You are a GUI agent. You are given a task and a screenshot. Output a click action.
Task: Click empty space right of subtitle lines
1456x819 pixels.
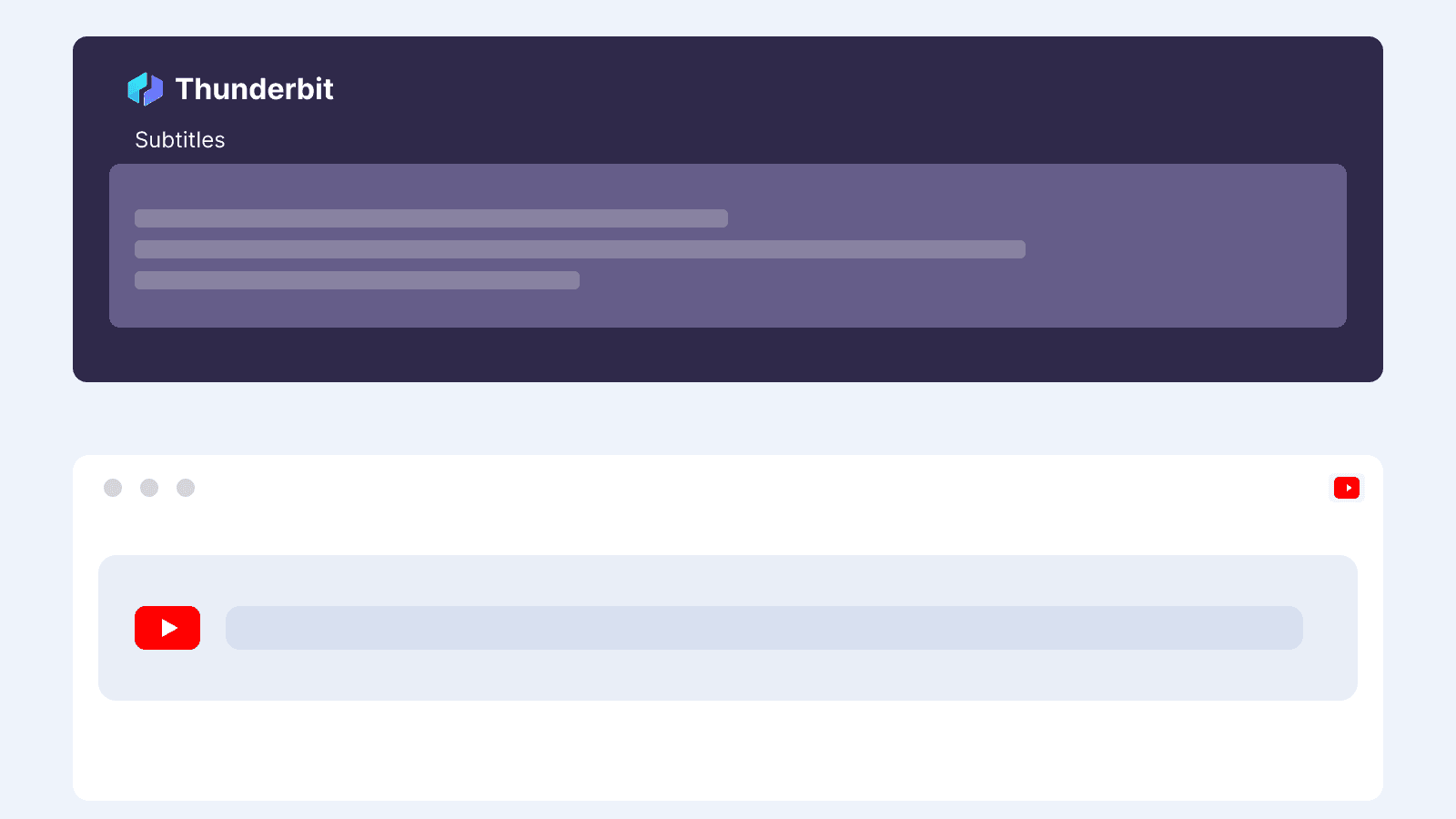pyautogui.click(x=1183, y=249)
